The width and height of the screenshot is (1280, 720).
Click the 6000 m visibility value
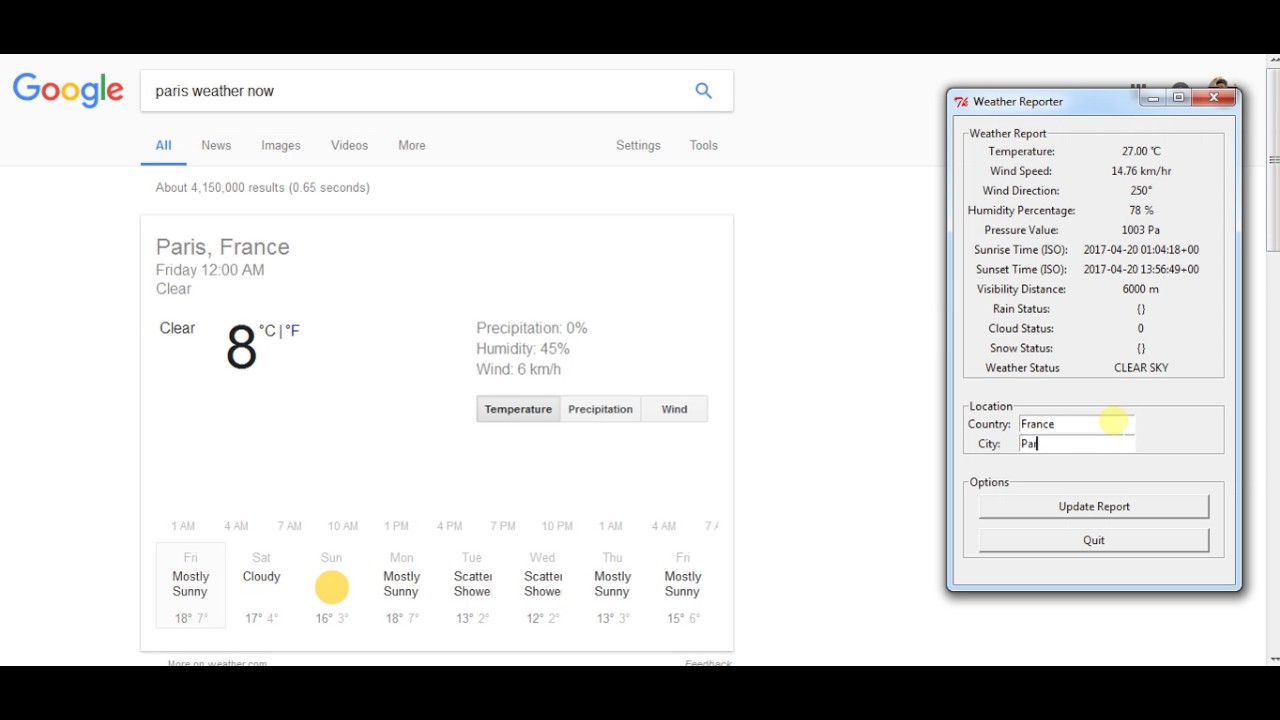point(1141,289)
